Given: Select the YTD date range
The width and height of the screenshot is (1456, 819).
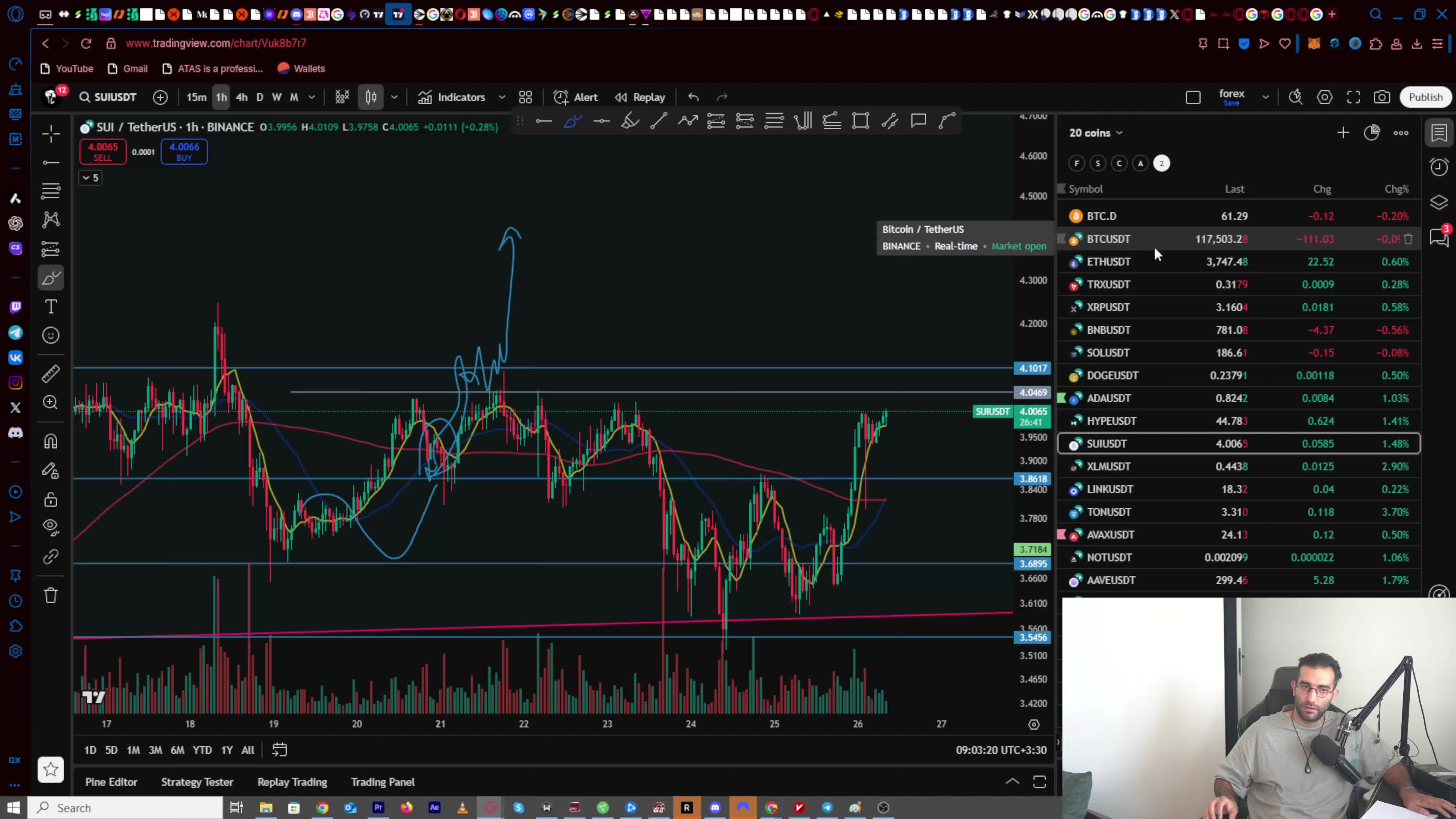Looking at the screenshot, I should pyautogui.click(x=202, y=750).
